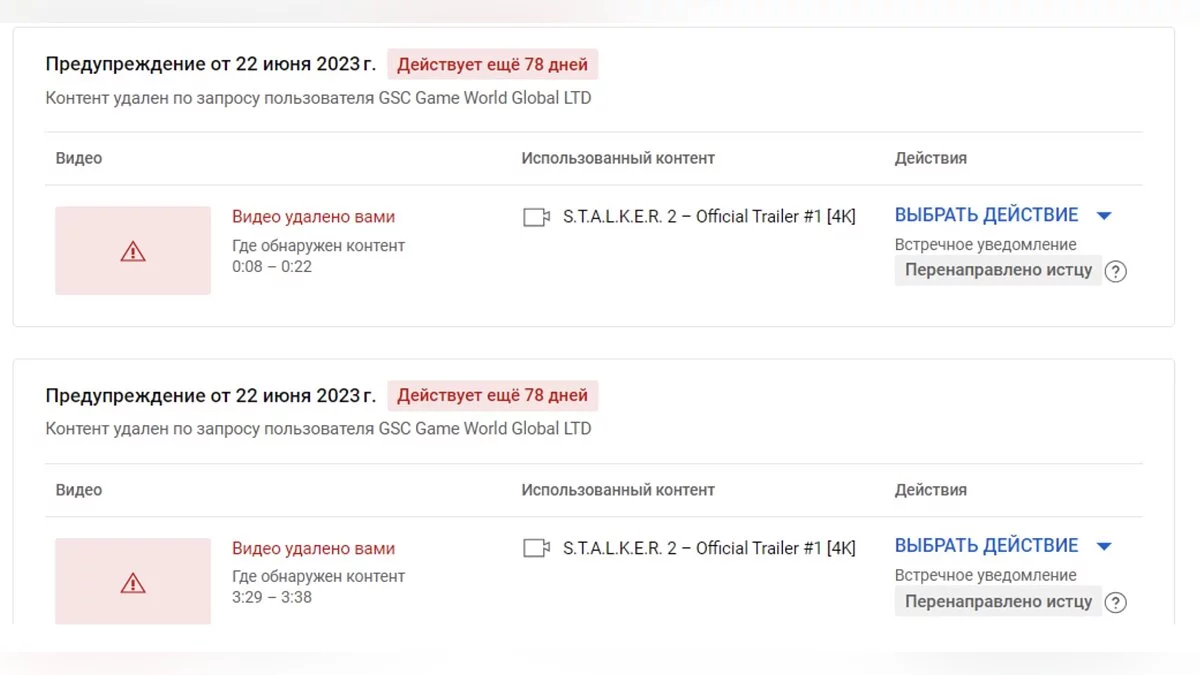This screenshot has height=675, width=1200.
Task: Open help question mark in the second strike
Action: (1116, 602)
